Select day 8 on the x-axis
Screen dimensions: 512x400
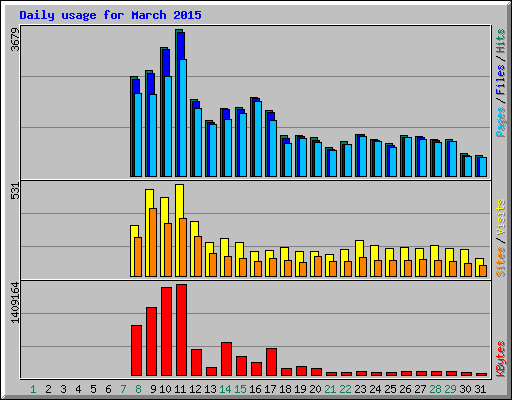(x=138, y=389)
